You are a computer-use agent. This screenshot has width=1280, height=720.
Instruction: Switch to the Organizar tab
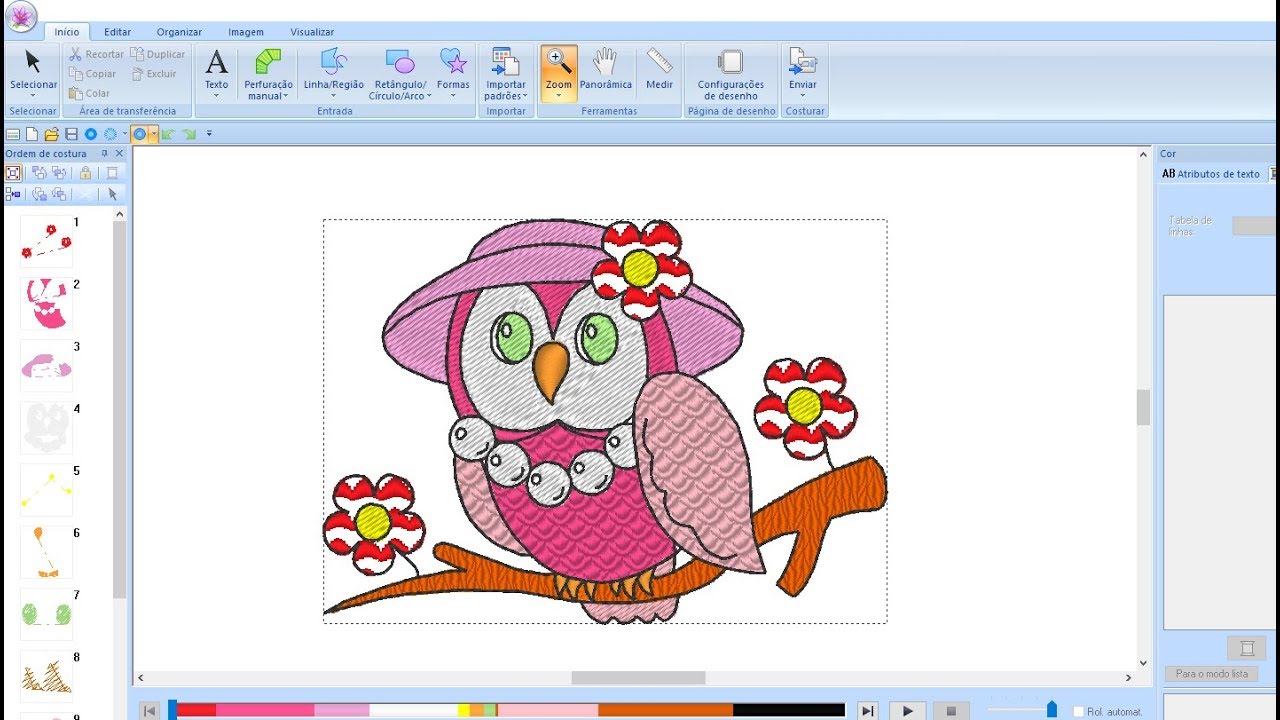click(179, 32)
